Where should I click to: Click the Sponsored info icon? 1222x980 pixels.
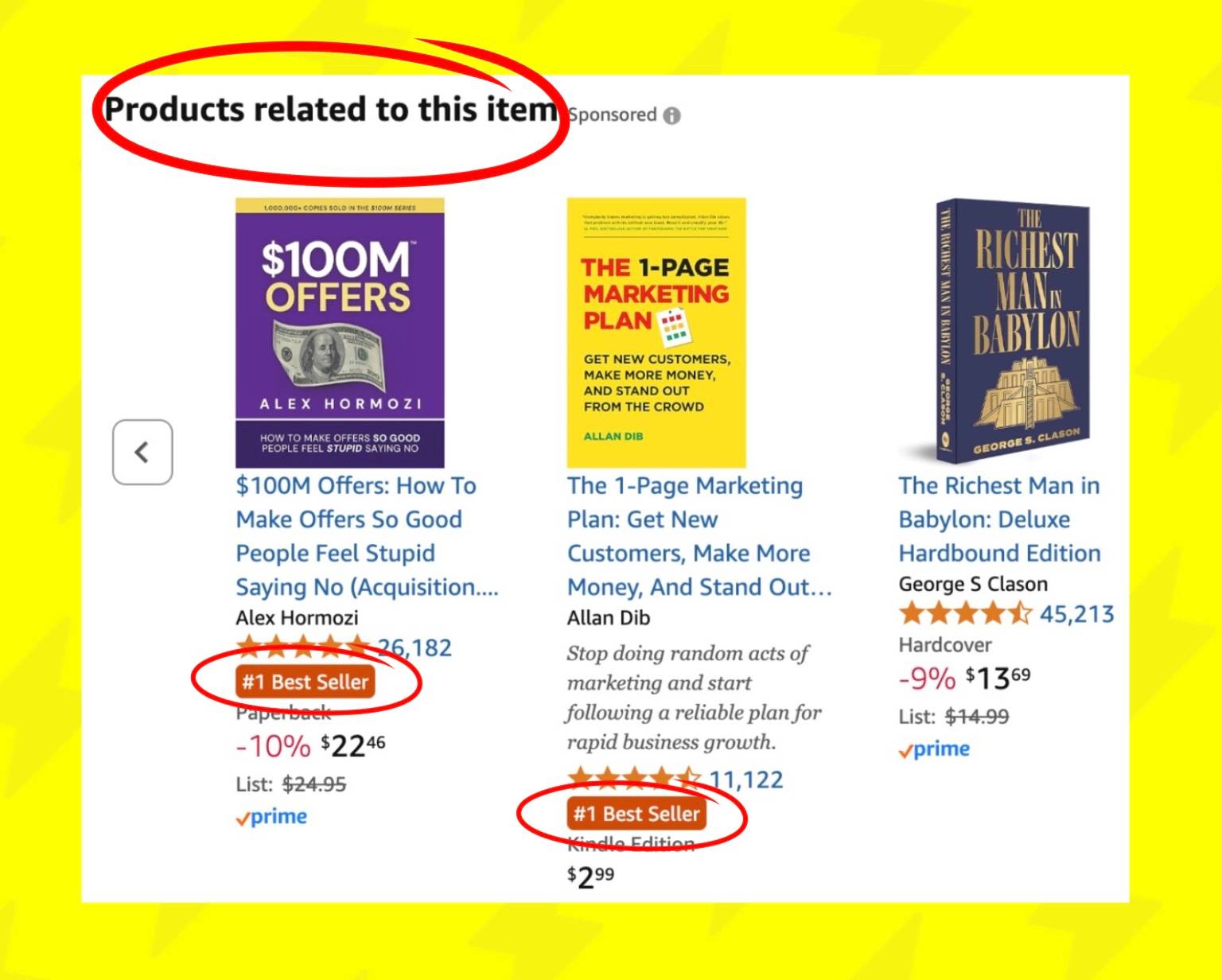(672, 116)
